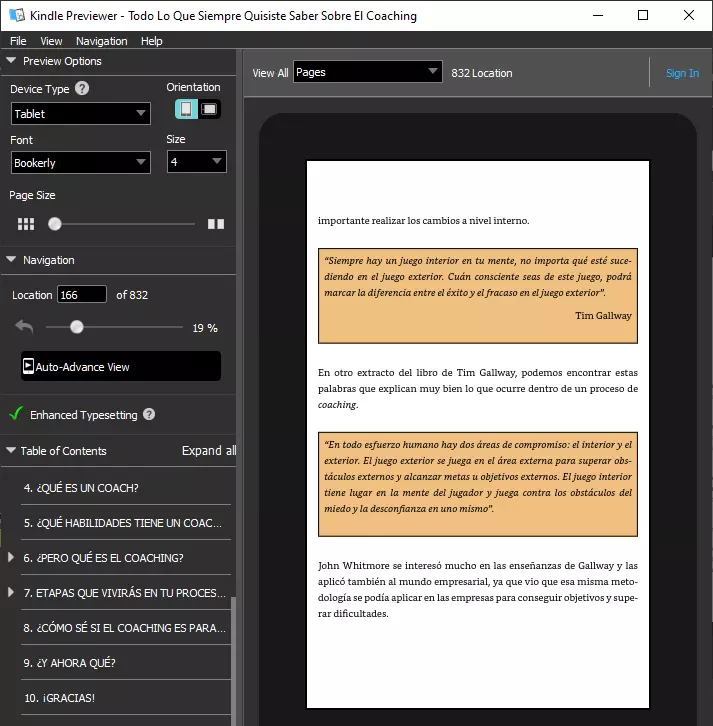
Task: Go to chapter 5 ¿QUÉ HABILIDADES TIENE UN COACH
Action: tap(125, 523)
